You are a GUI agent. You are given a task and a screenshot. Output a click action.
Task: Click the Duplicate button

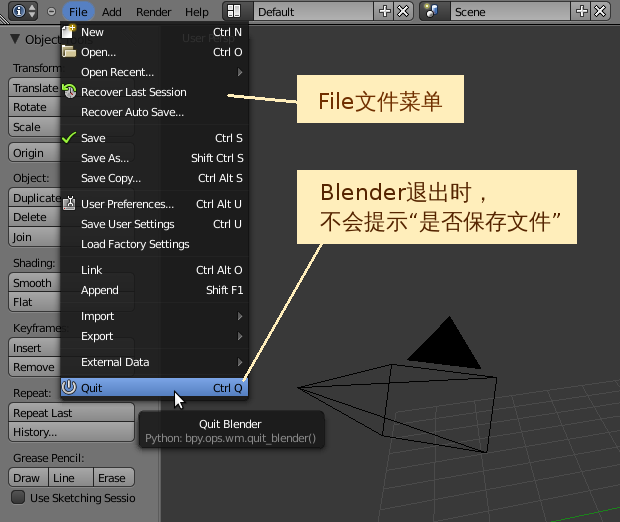click(x=35, y=197)
